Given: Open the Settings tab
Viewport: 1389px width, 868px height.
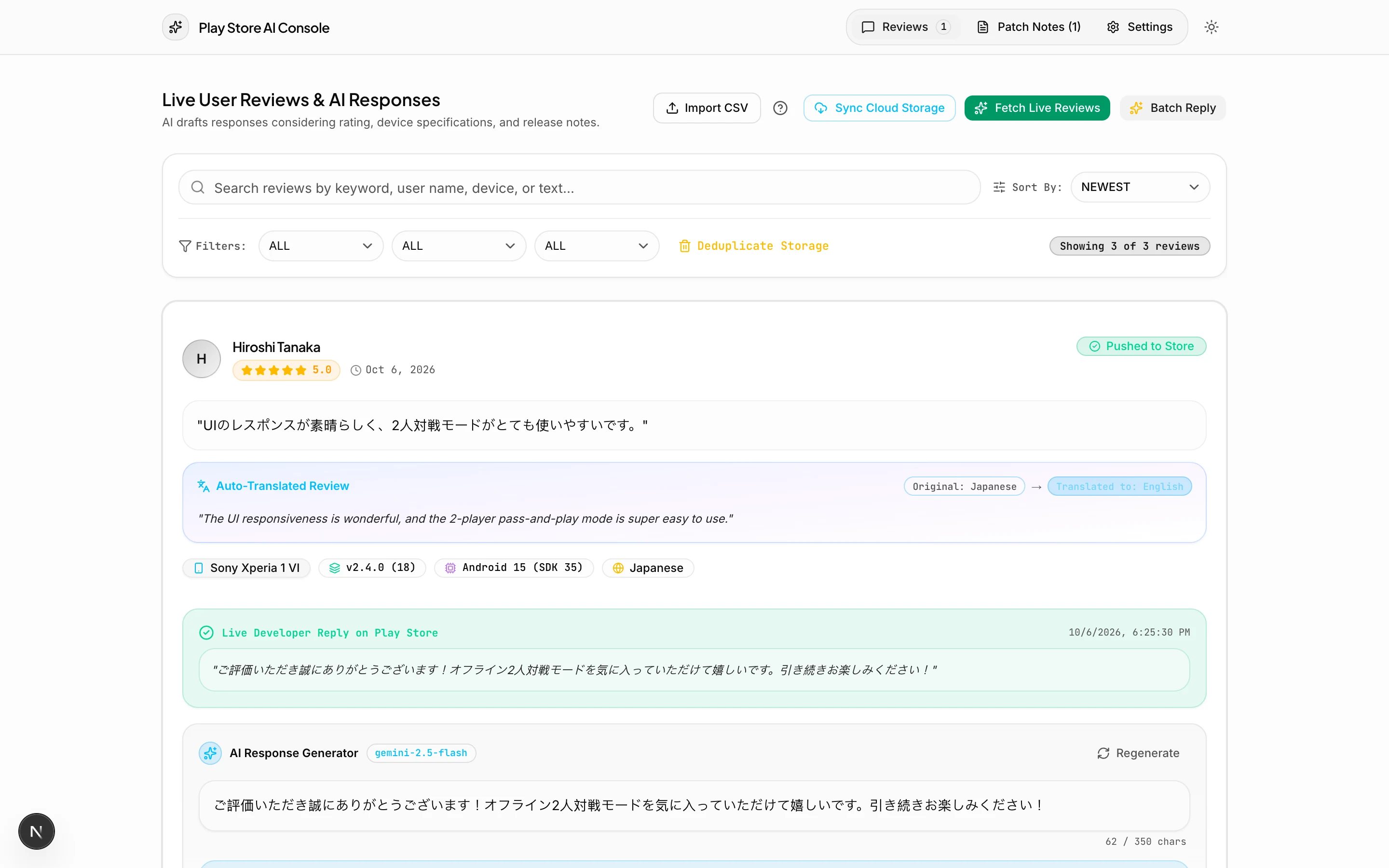Looking at the screenshot, I should (x=1139, y=27).
